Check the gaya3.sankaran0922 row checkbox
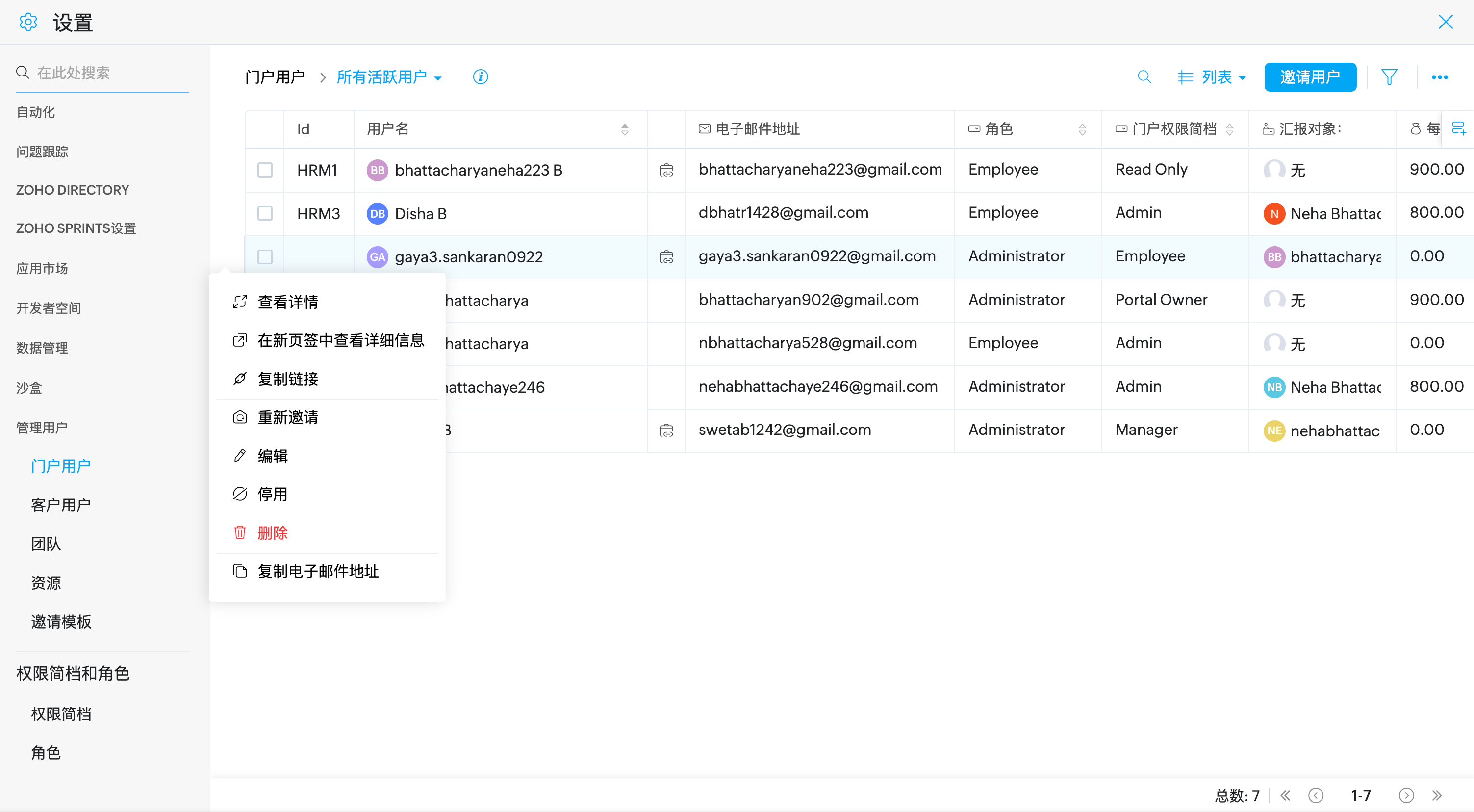The height and width of the screenshot is (812, 1474). pos(265,257)
